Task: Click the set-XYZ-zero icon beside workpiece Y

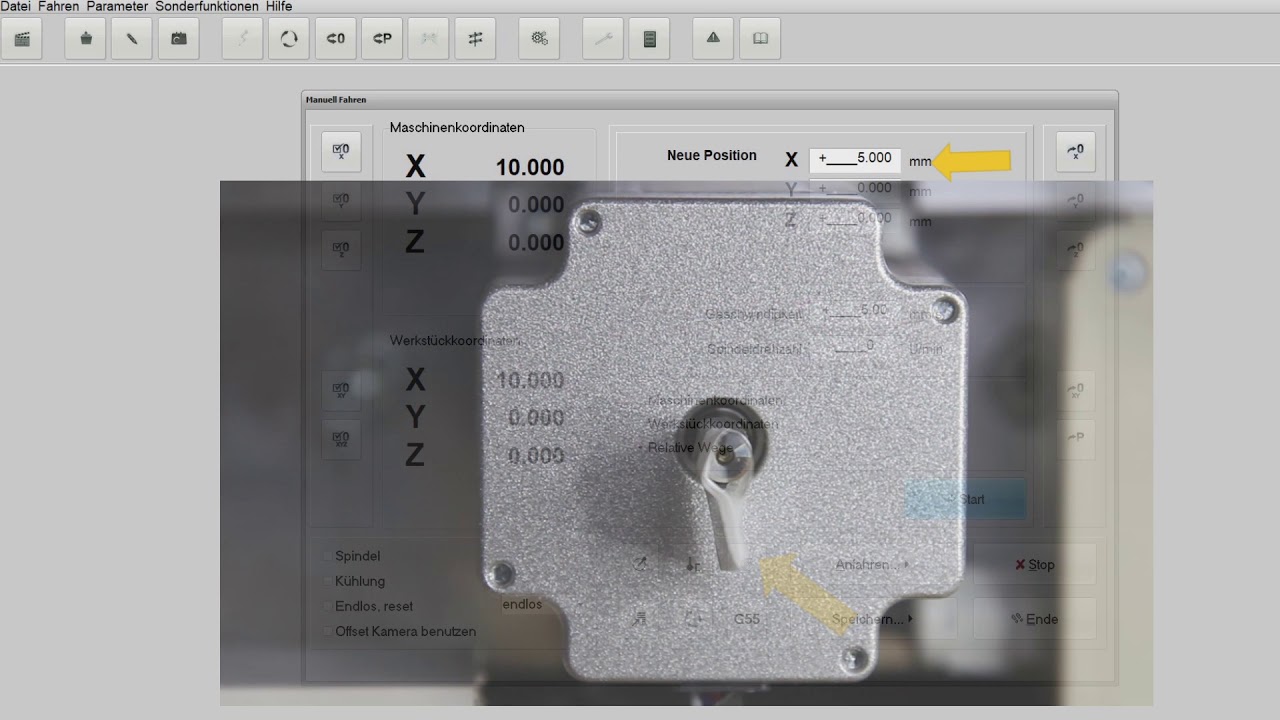Action: (x=341, y=439)
